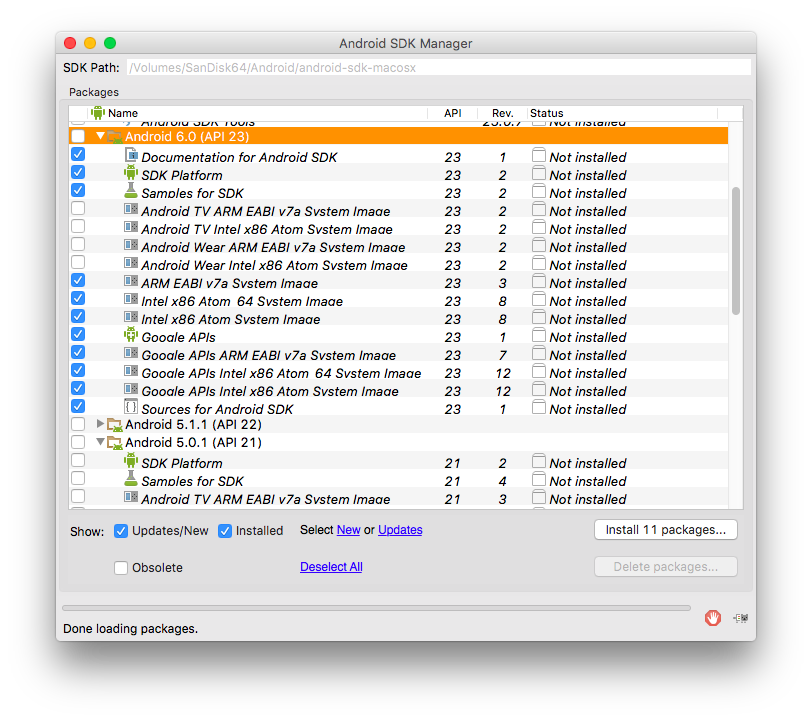This screenshot has width=812, height=721.
Task: Check Android TV ARM EABI v7a API 23 checkbox
Action: (78, 208)
